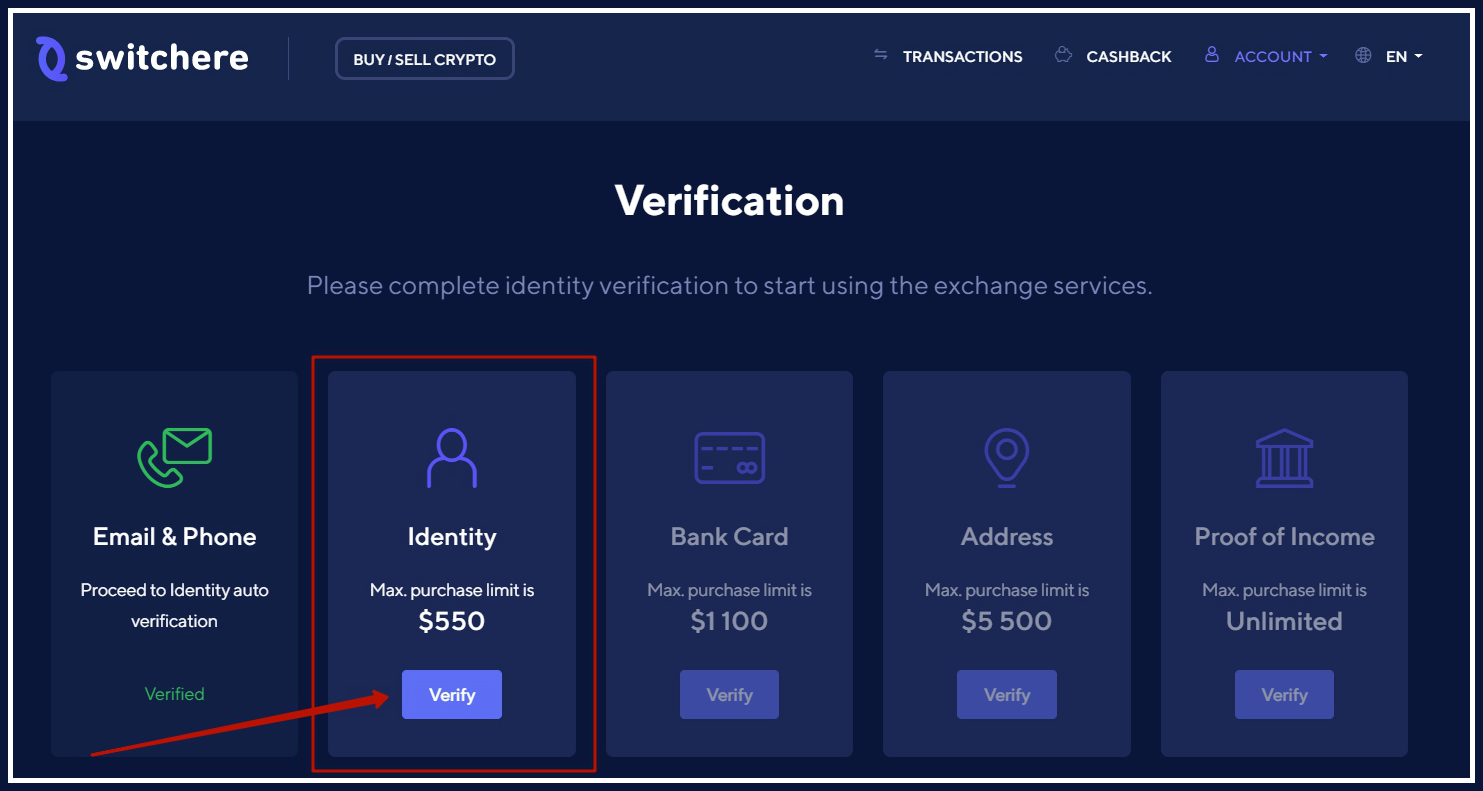Click Verify under Proof of Income

pyautogui.click(x=1284, y=695)
